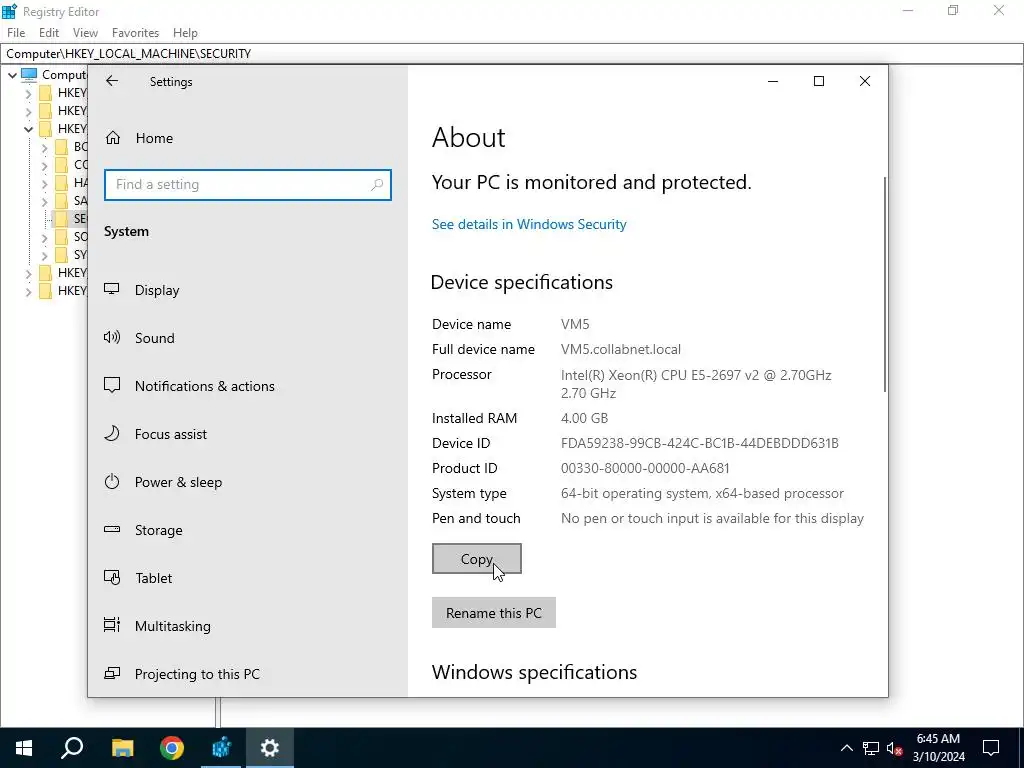Copy the device specifications
The height and width of the screenshot is (768, 1024).
(x=477, y=559)
